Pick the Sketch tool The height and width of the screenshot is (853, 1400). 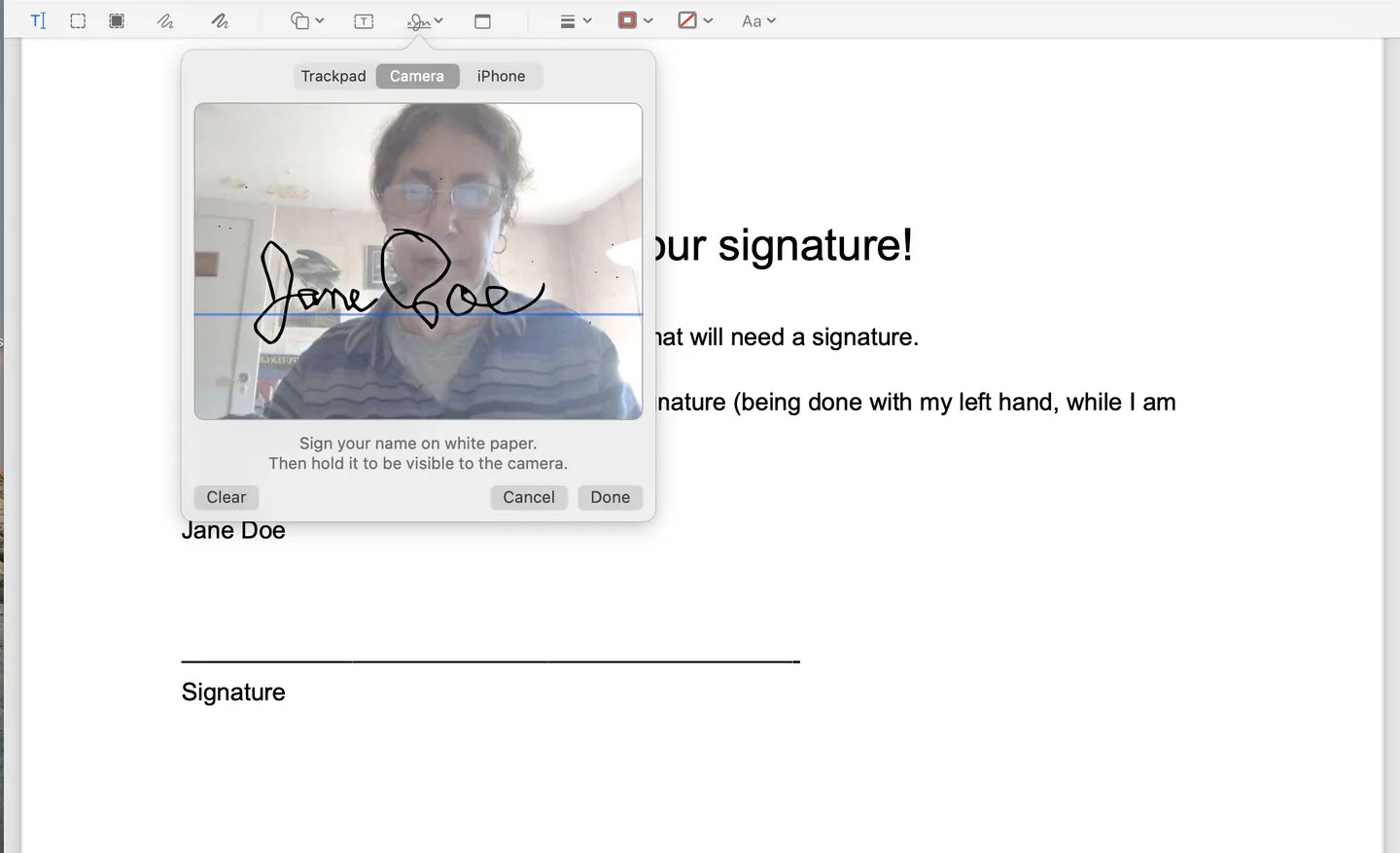[166, 19]
